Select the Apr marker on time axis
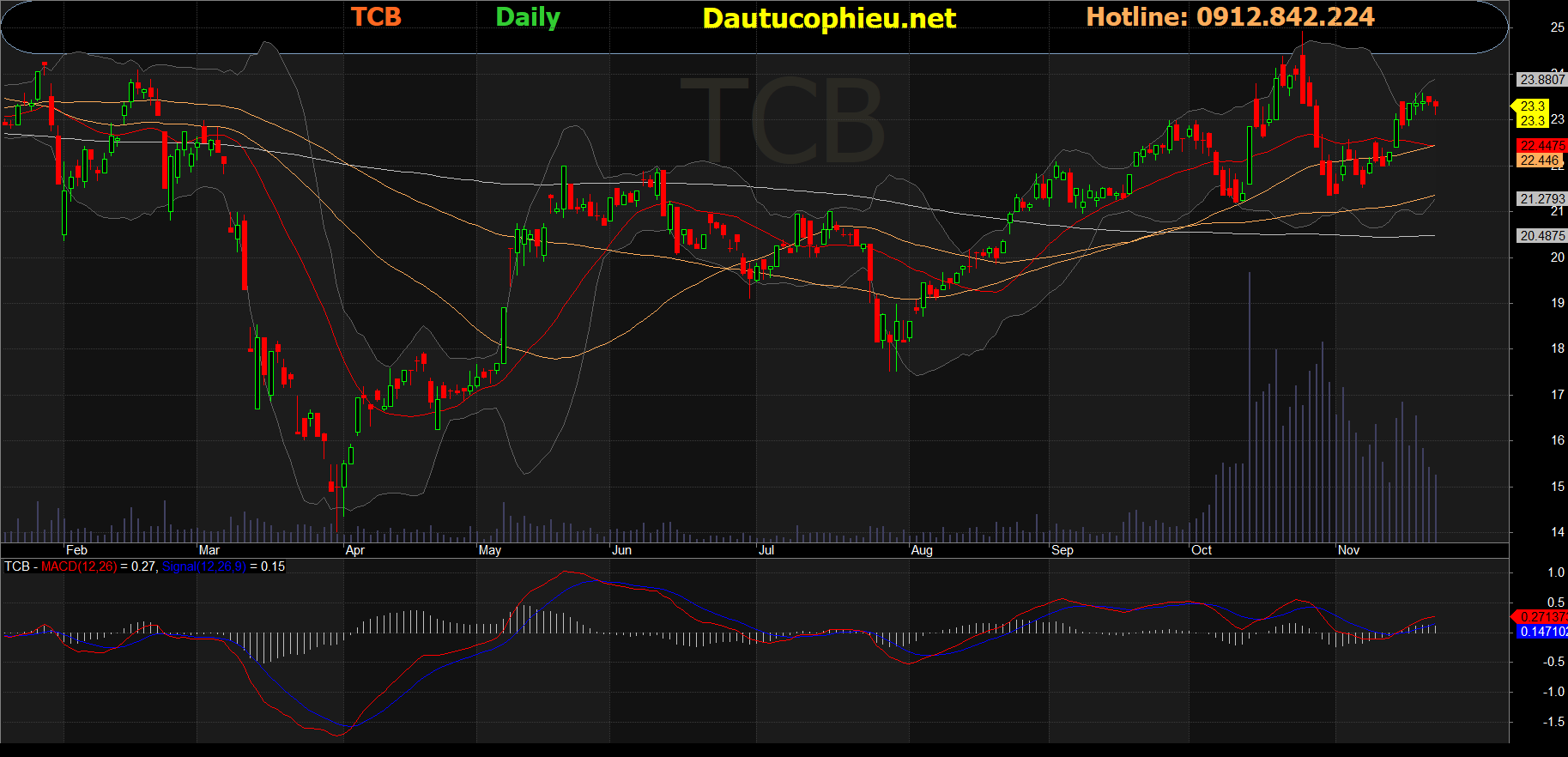Viewport: 1568px width, 757px height. (x=354, y=550)
